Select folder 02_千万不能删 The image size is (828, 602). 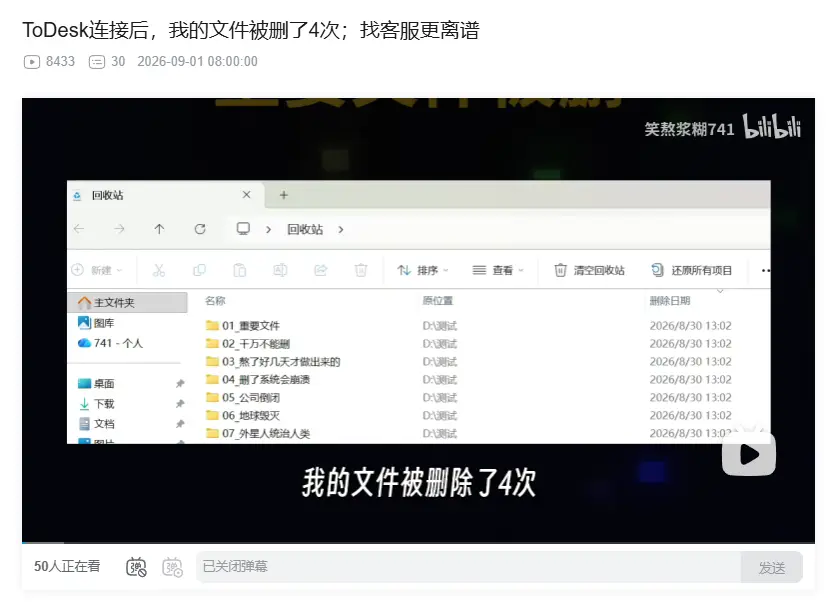tap(248, 343)
